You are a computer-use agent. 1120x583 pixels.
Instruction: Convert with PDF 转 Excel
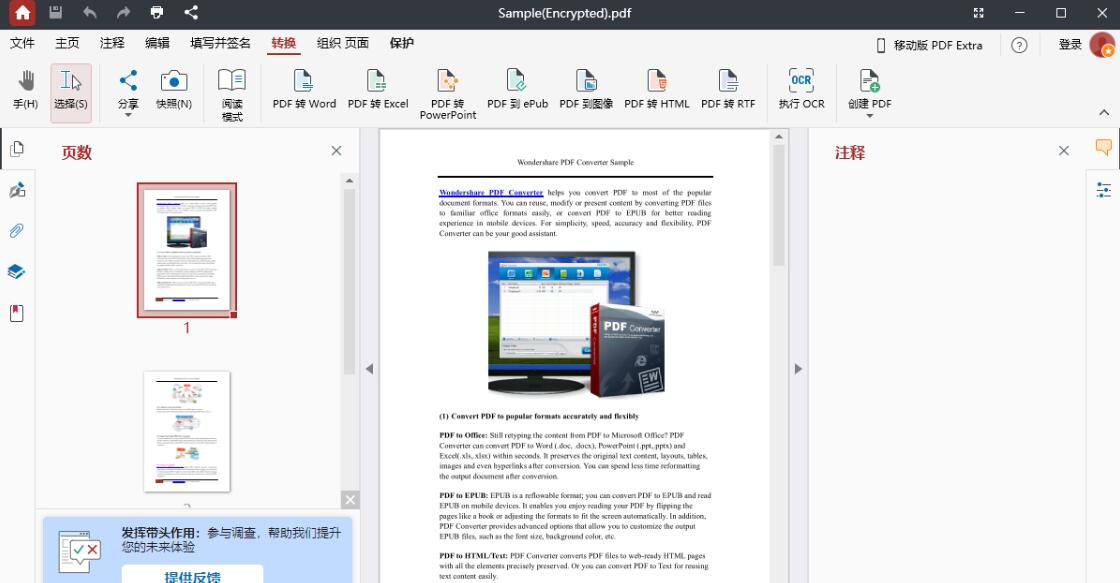tap(378, 90)
